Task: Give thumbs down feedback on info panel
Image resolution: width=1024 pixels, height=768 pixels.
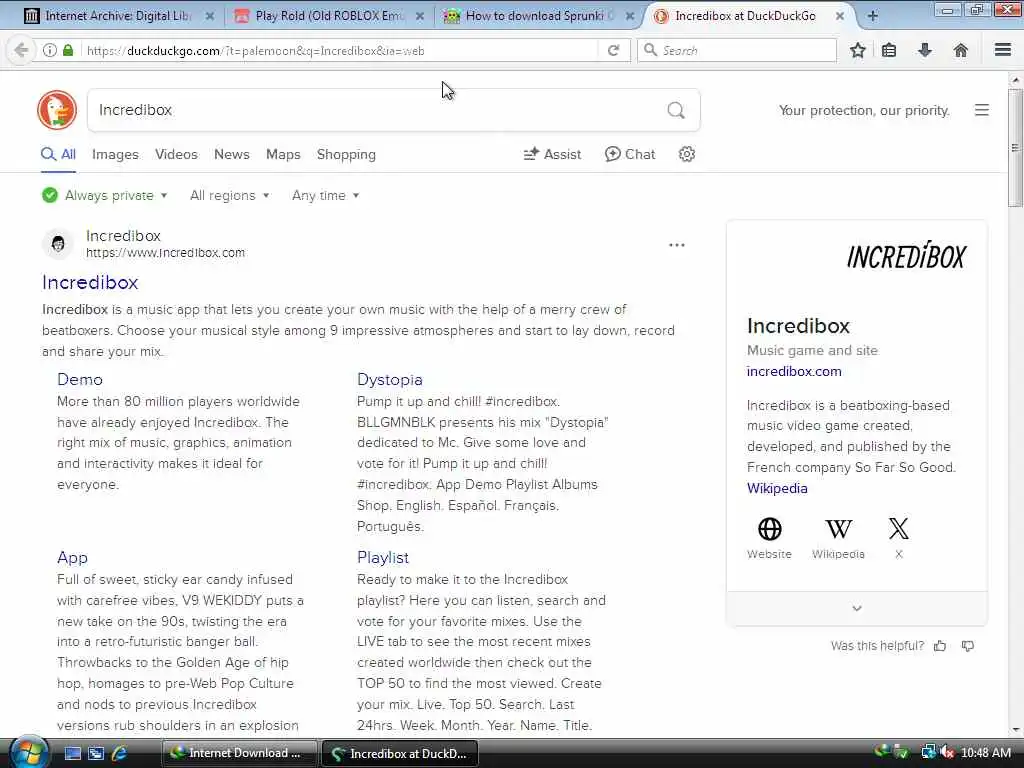Action: pos(968,646)
